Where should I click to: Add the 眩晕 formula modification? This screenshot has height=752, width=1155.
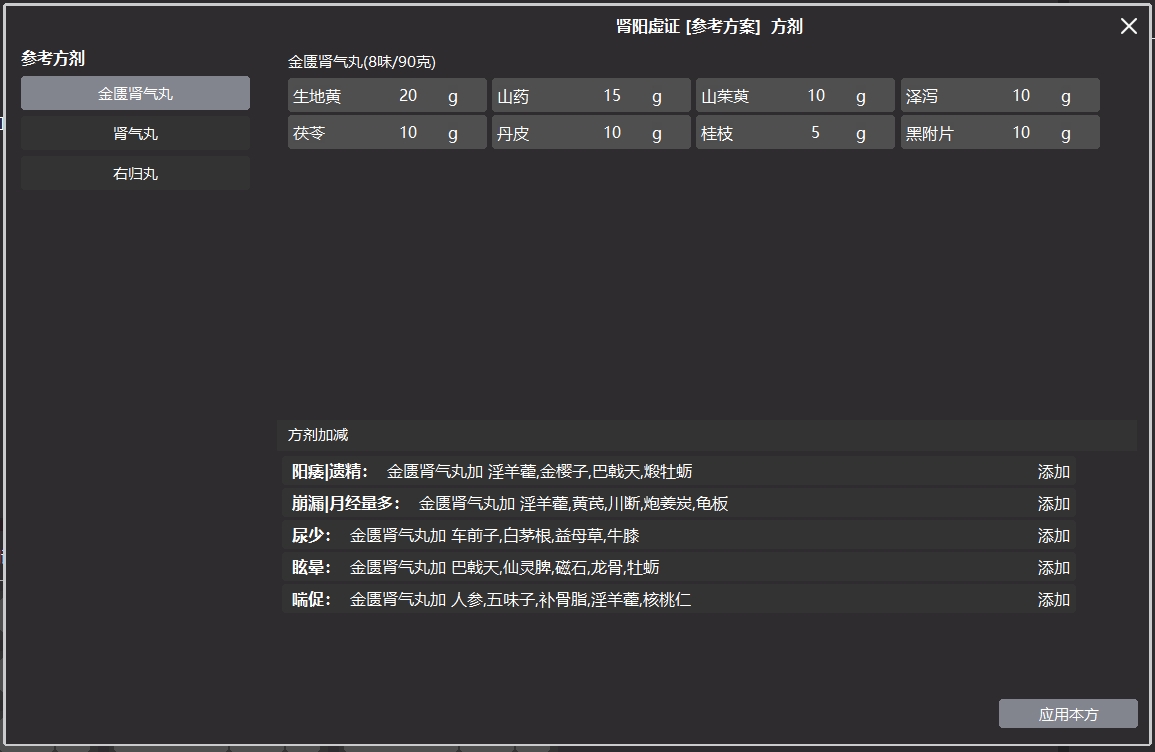tap(1053, 567)
